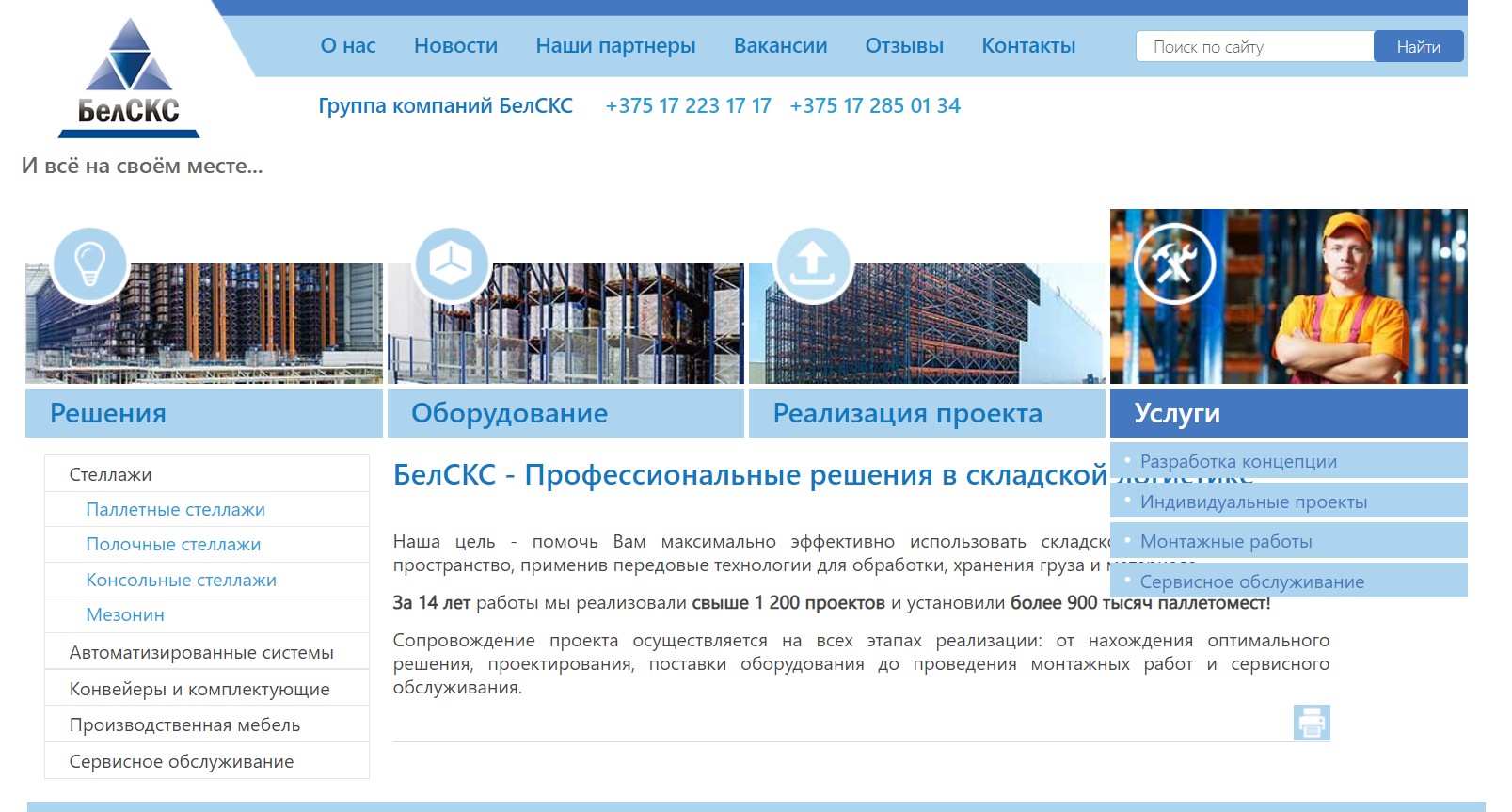The image size is (1512, 812).
Task: Click the bold text свыше 1 200 проектов
Action: (x=788, y=602)
